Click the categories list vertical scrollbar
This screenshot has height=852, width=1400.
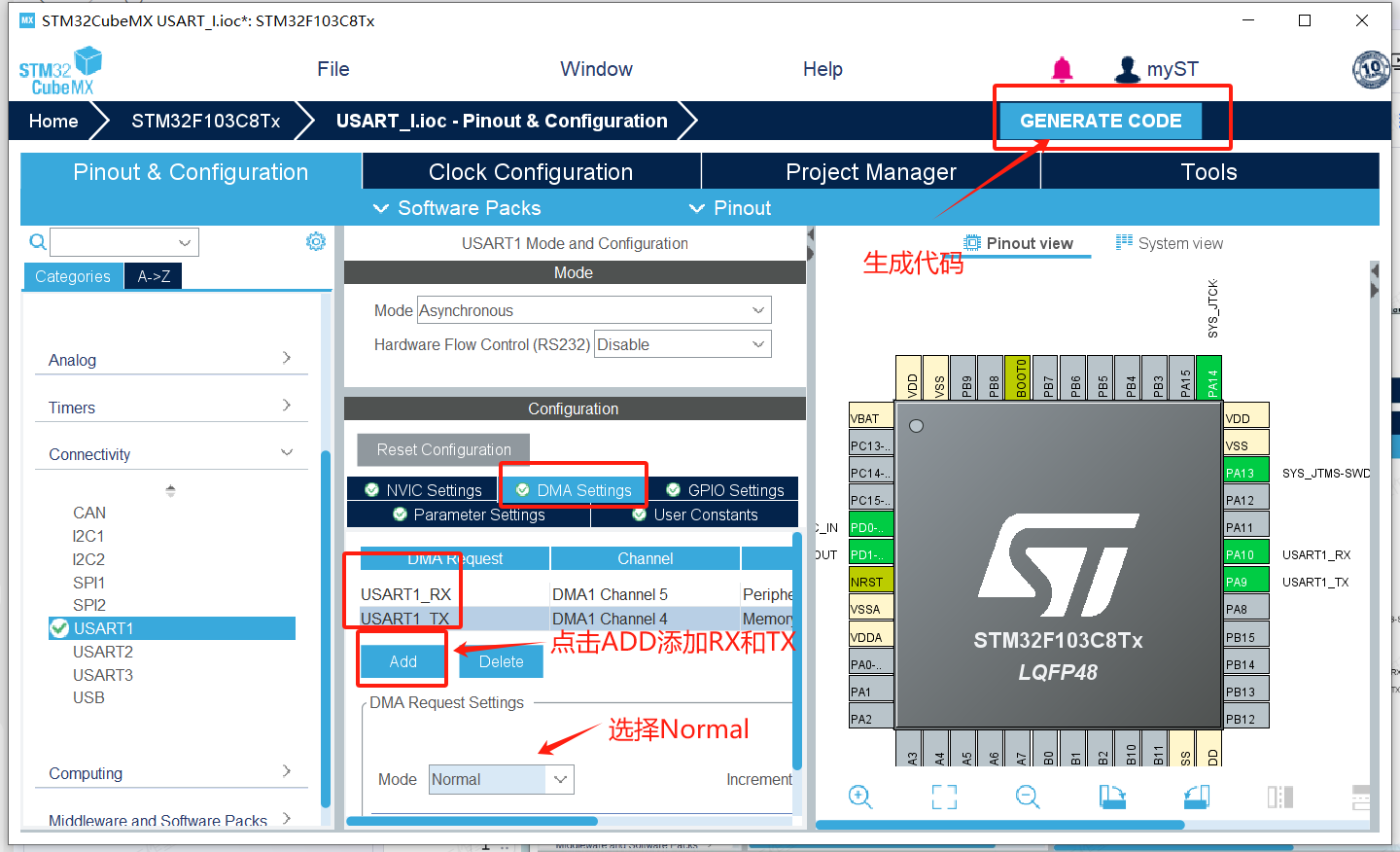326,627
